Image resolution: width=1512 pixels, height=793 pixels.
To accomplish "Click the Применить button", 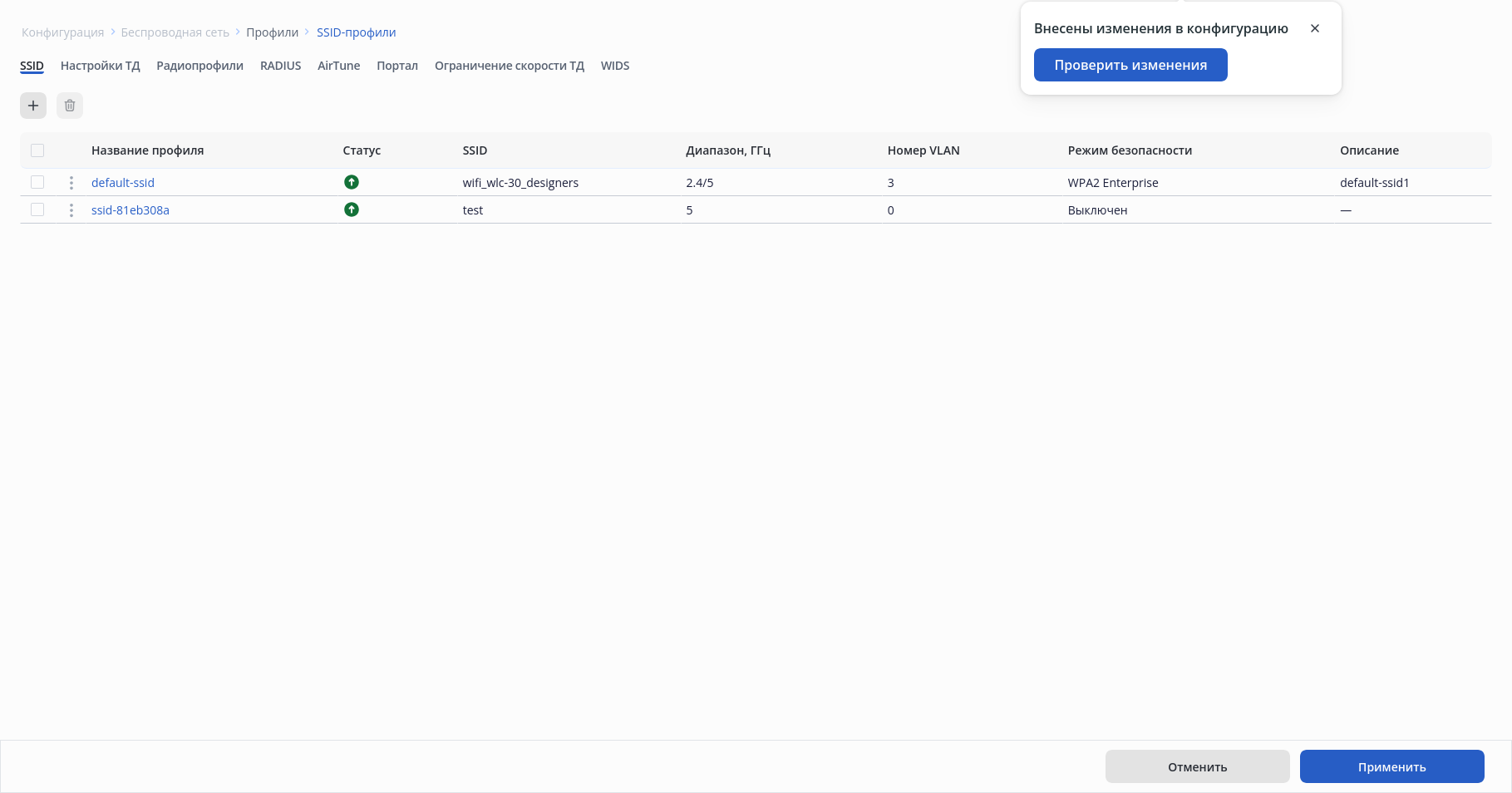I will click(1392, 766).
